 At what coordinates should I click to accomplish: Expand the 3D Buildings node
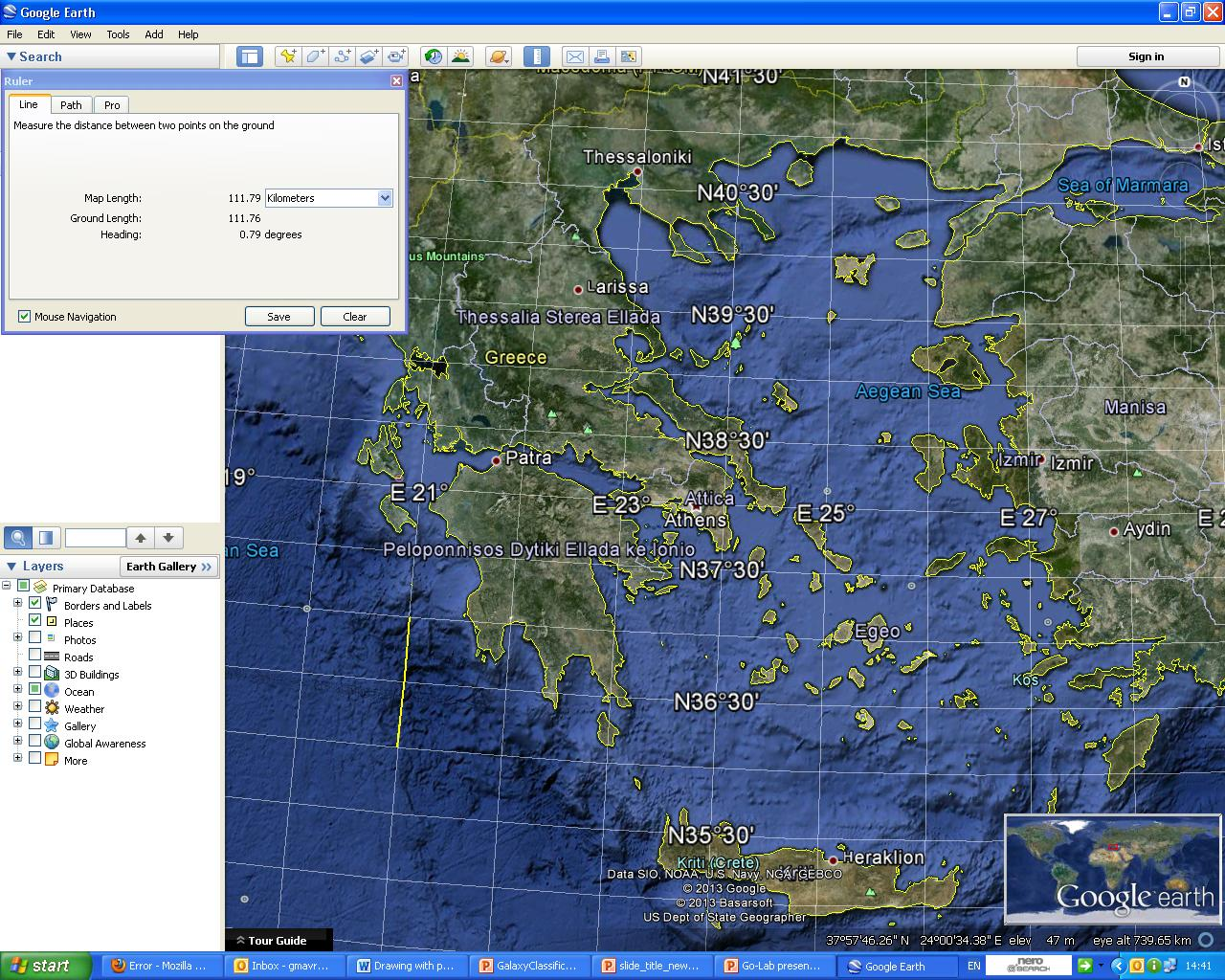point(17,672)
